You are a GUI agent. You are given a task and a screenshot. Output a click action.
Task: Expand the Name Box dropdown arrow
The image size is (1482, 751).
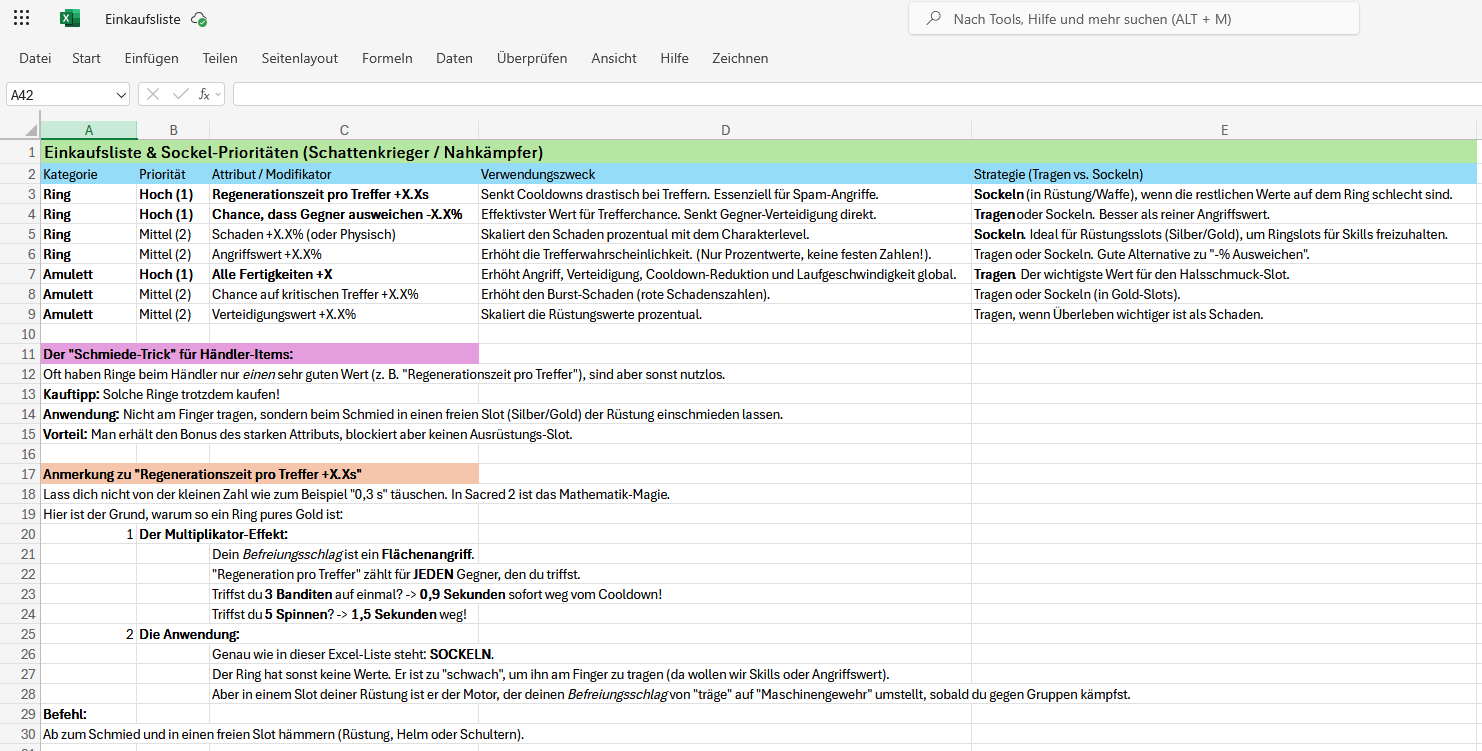coord(121,95)
